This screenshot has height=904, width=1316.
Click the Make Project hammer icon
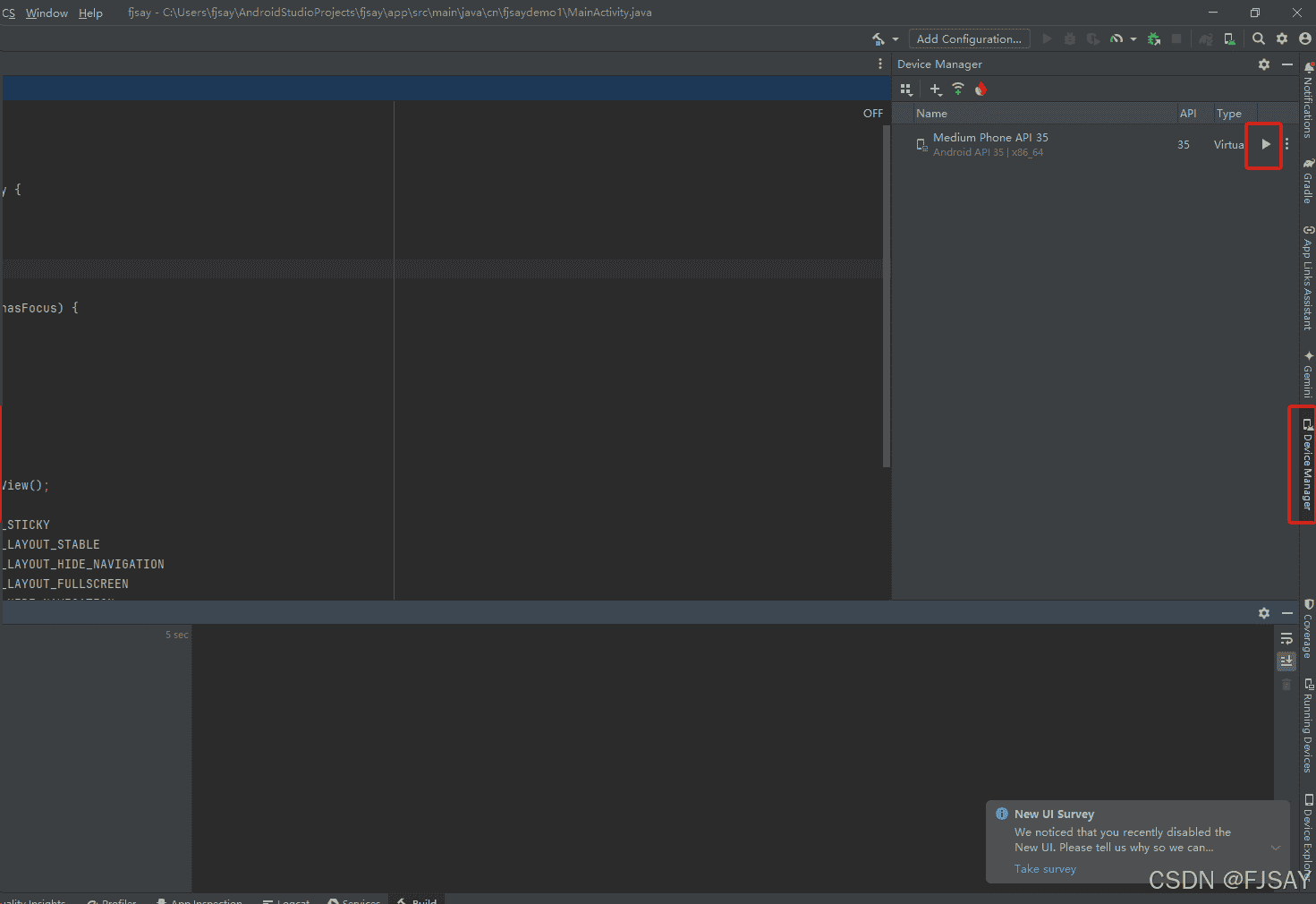pyautogui.click(x=878, y=38)
